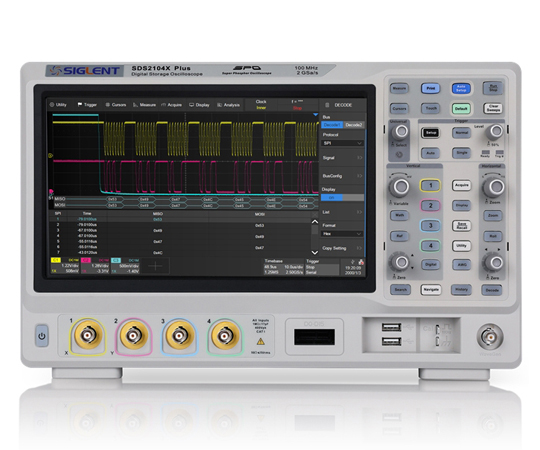Toggle the decode Display on switch
The width and height of the screenshot is (540, 450).
point(342,198)
